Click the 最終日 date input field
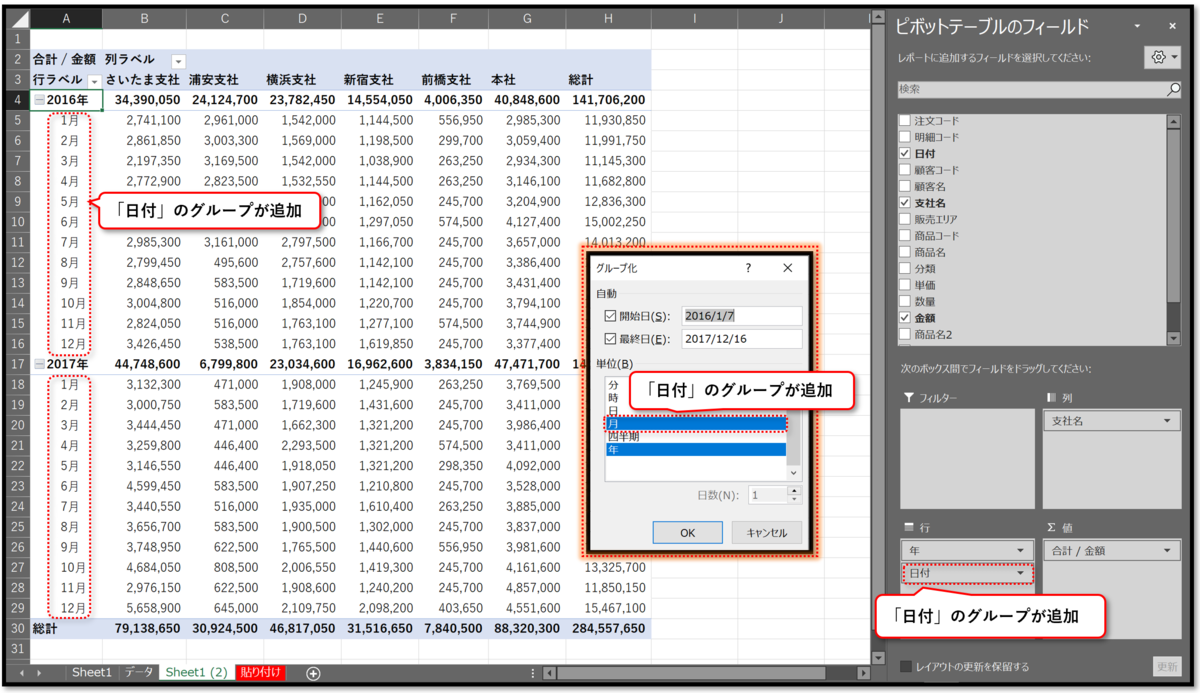This screenshot has width=1200, height=693. click(742, 338)
